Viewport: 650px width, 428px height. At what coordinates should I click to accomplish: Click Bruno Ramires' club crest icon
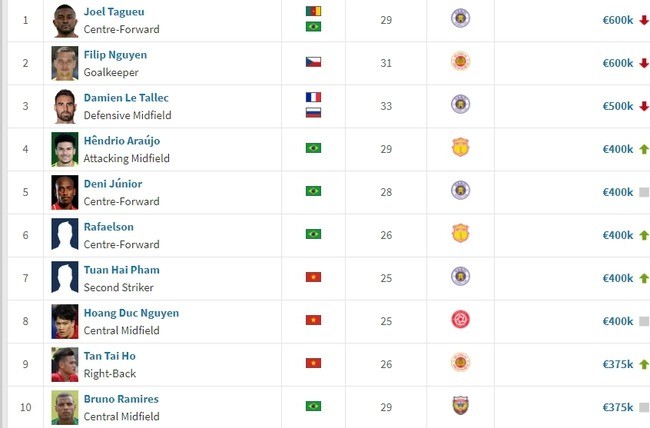point(461,406)
